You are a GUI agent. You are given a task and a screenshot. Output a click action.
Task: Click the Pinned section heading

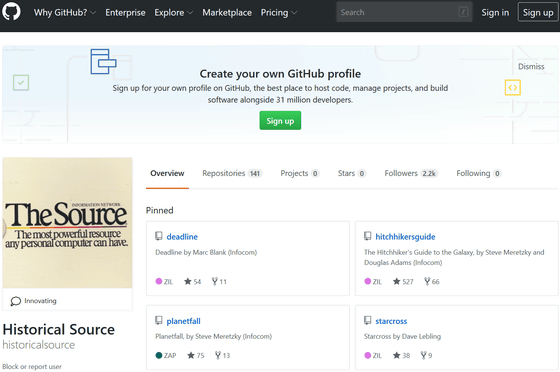[x=159, y=210]
